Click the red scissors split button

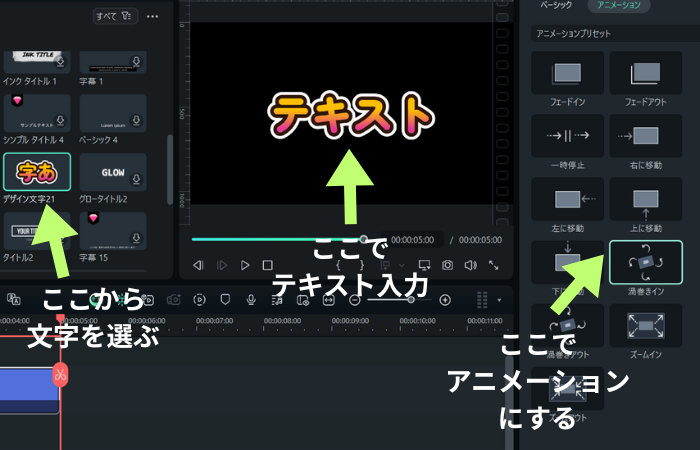(60, 375)
